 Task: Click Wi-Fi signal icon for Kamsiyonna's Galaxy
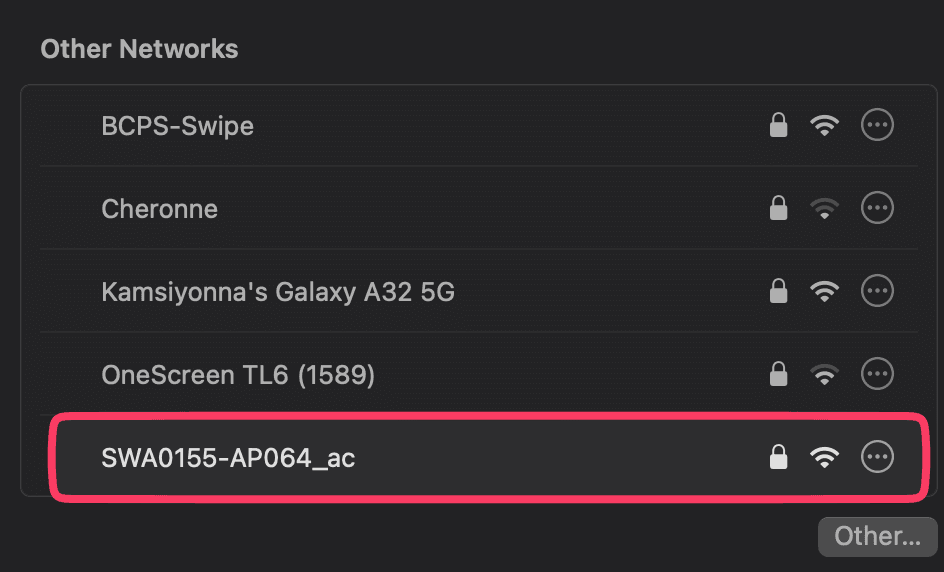pyautogui.click(x=824, y=292)
